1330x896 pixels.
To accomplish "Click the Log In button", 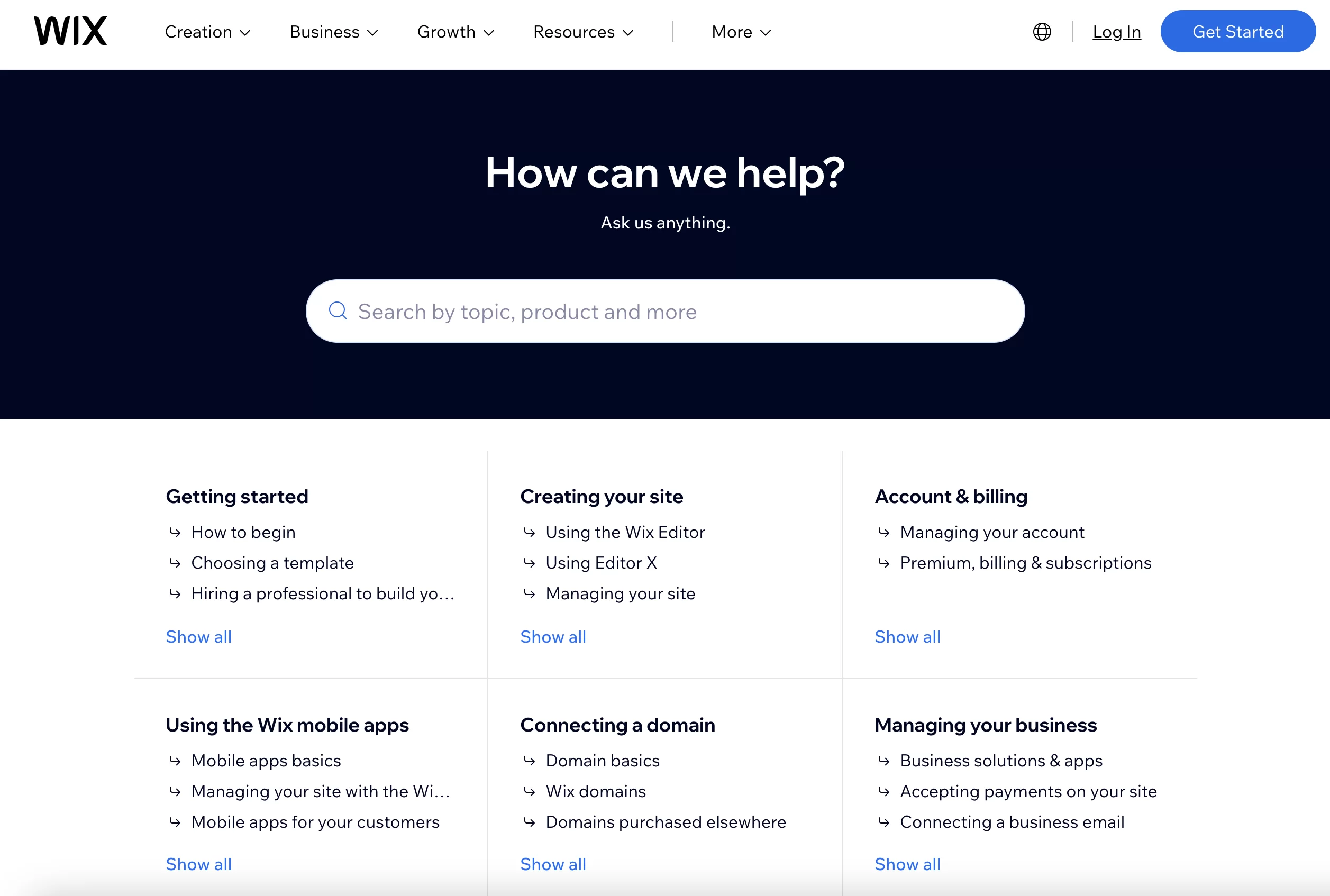I will (x=1116, y=31).
